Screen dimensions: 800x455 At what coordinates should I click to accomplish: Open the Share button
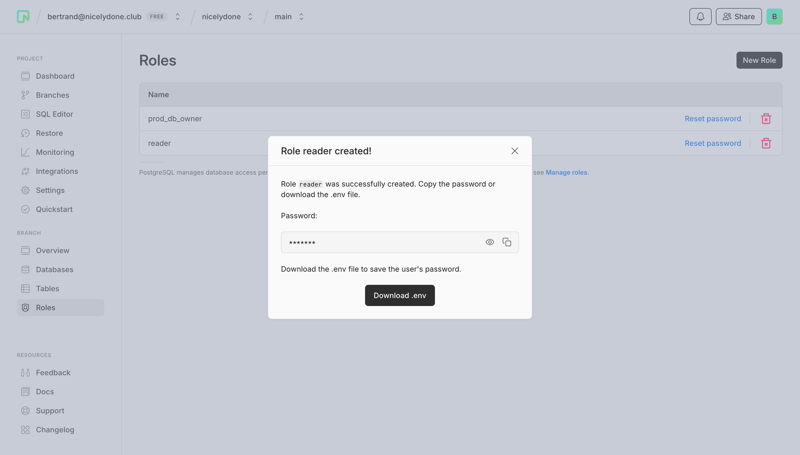pos(738,17)
